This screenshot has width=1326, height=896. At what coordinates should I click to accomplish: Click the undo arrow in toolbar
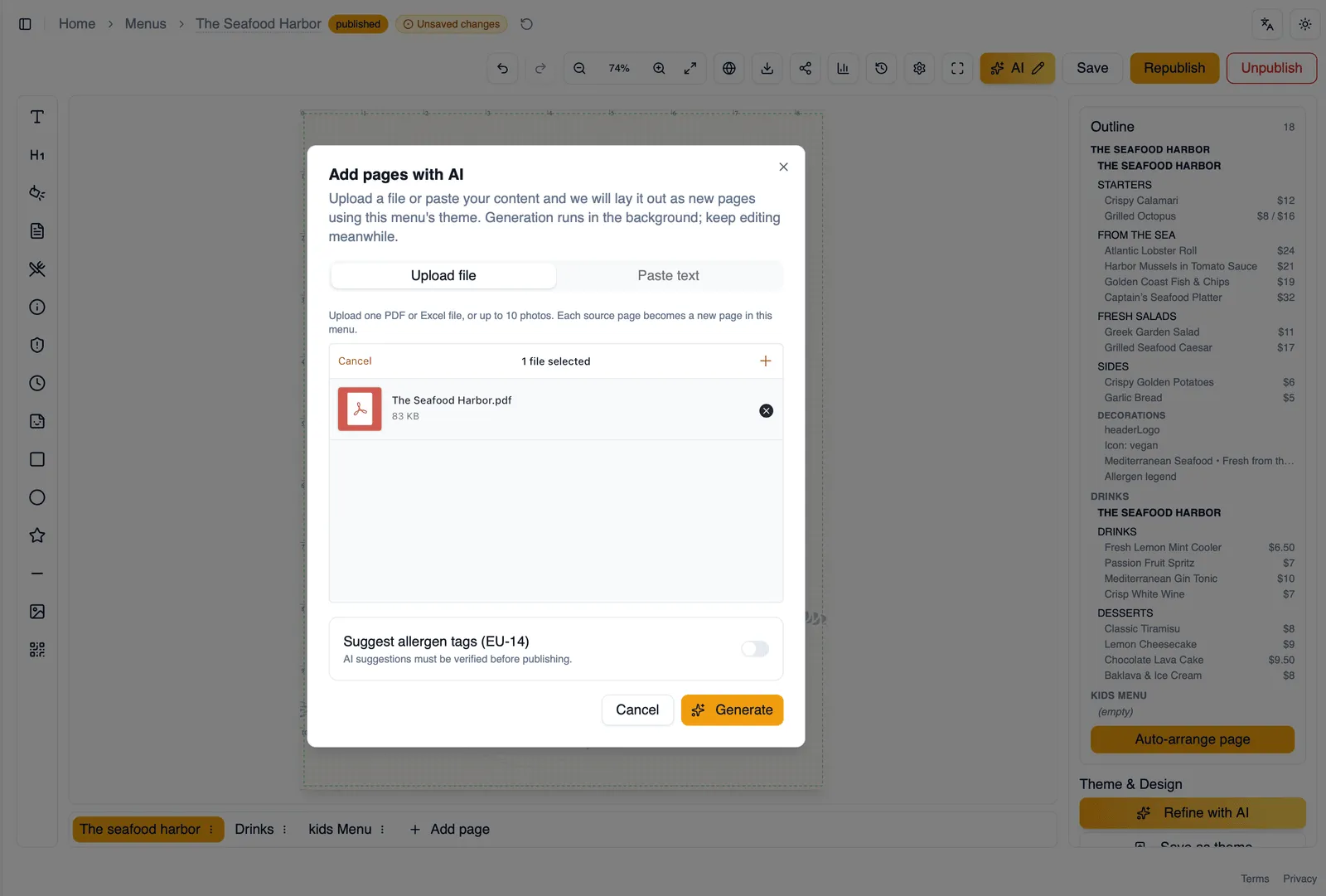coord(502,68)
